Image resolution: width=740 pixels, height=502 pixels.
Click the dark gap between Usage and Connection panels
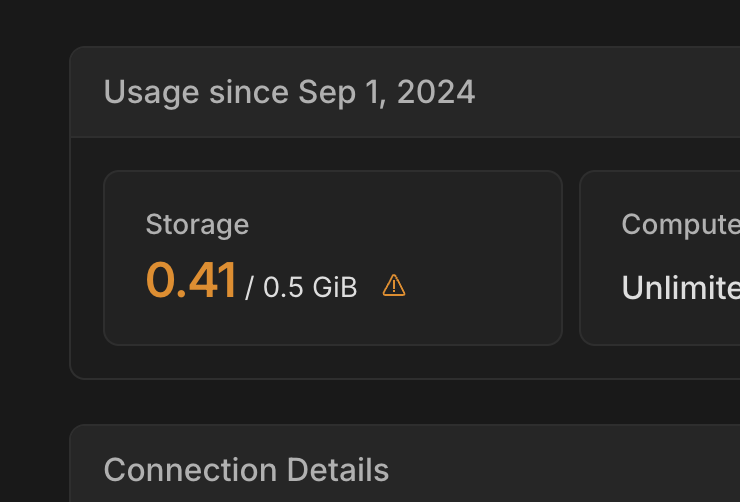[400, 402]
